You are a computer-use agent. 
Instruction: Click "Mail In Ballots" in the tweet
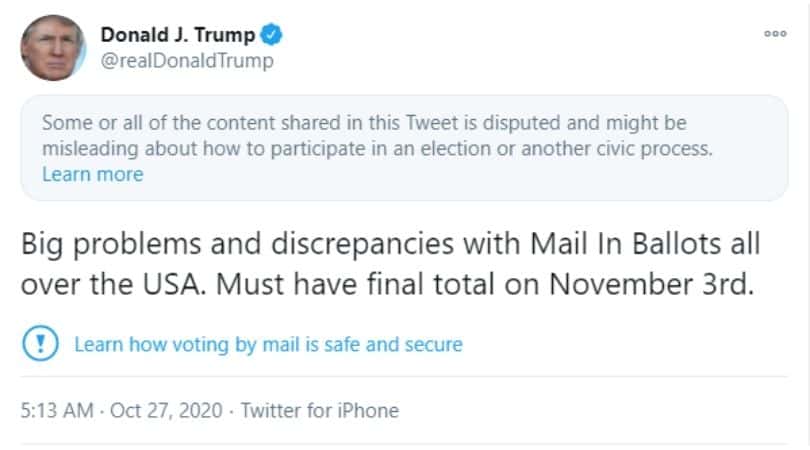point(583,245)
